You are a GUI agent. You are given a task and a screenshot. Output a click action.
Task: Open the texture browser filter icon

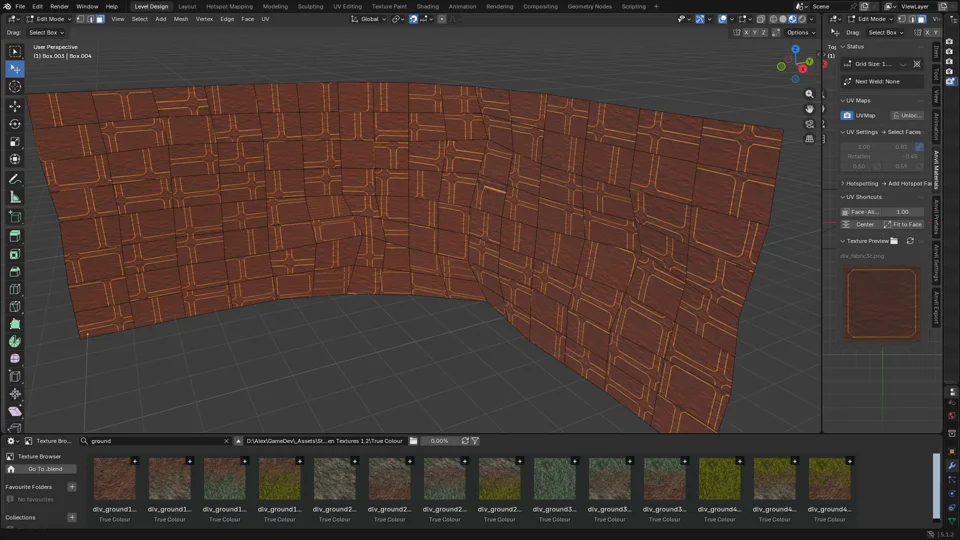click(475, 441)
